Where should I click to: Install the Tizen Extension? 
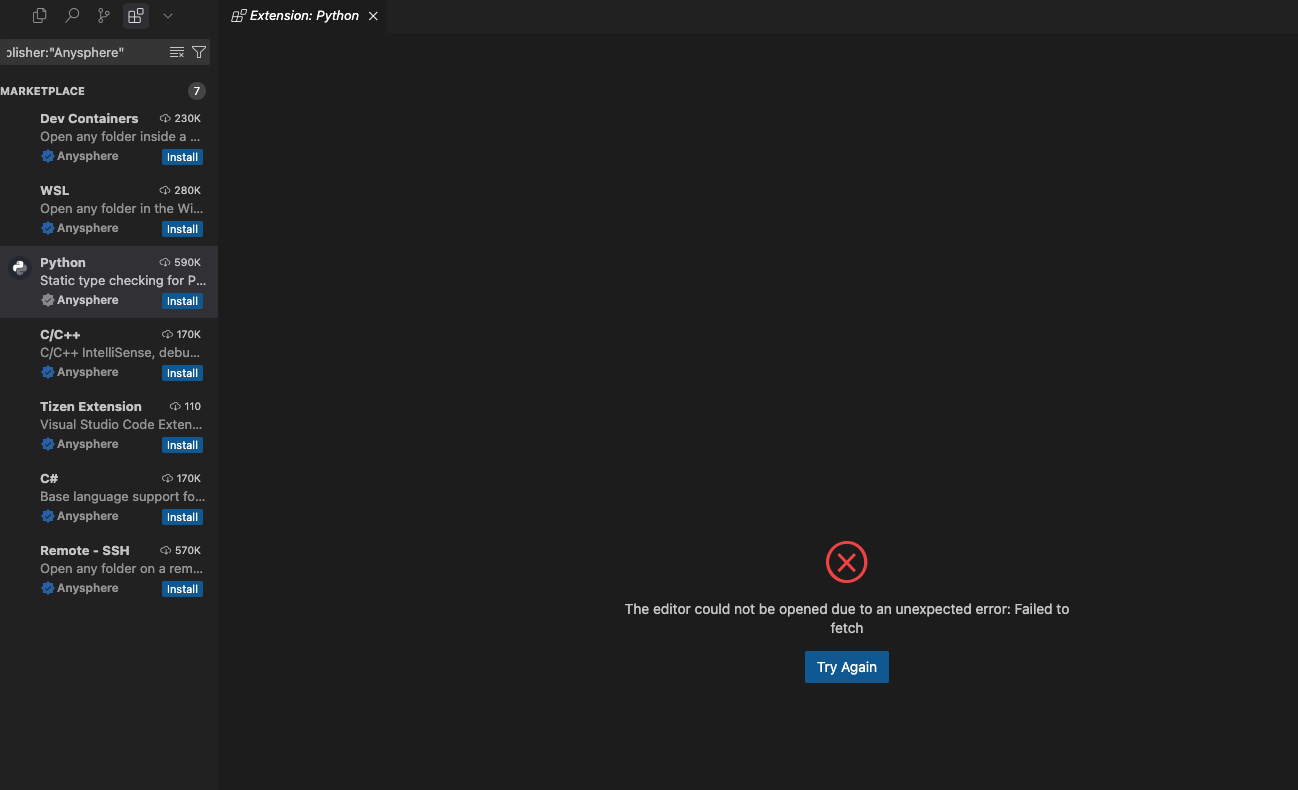click(x=182, y=445)
